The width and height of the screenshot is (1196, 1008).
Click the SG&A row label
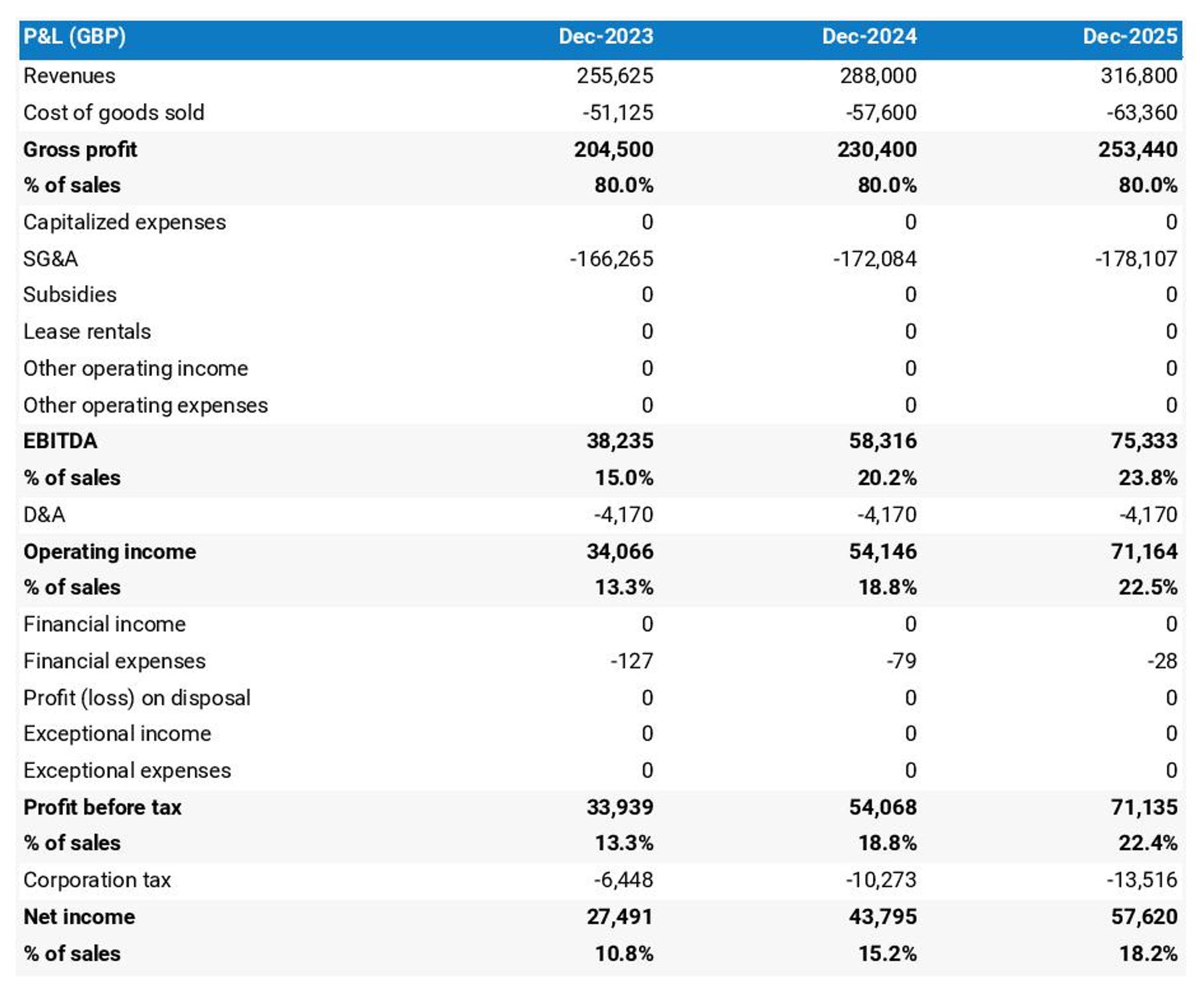50,258
